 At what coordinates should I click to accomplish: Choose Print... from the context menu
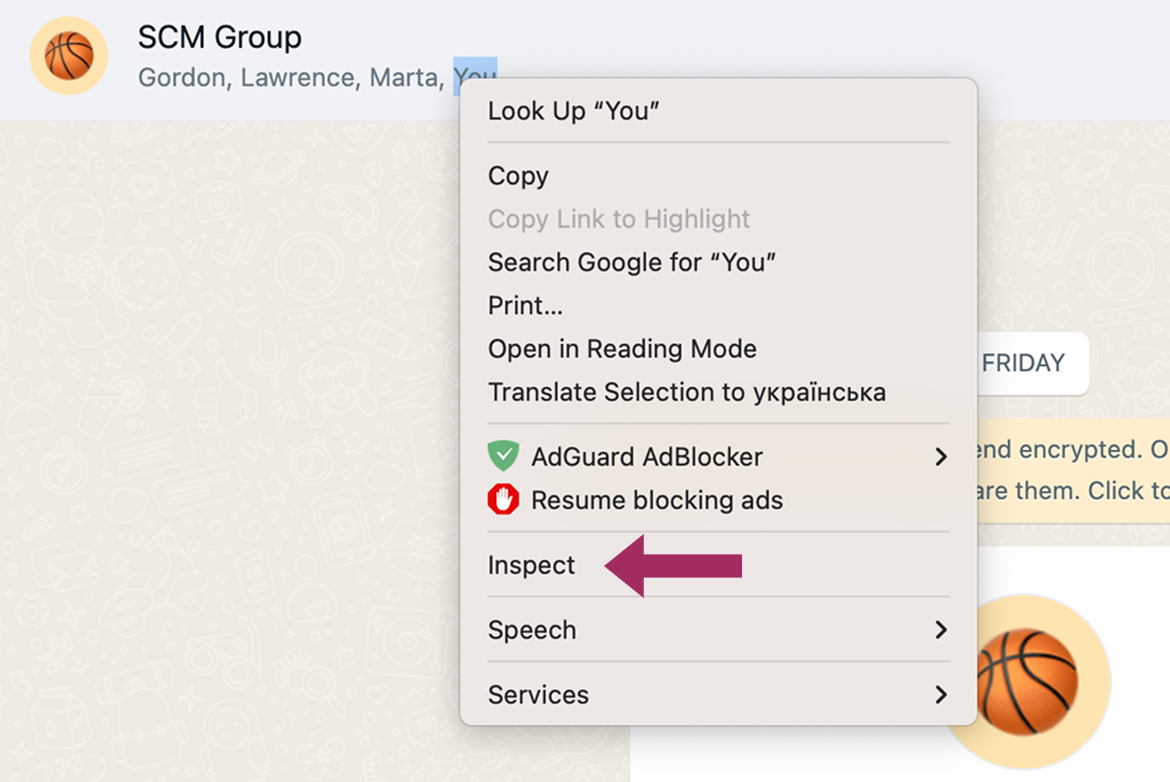pyautogui.click(x=525, y=305)
